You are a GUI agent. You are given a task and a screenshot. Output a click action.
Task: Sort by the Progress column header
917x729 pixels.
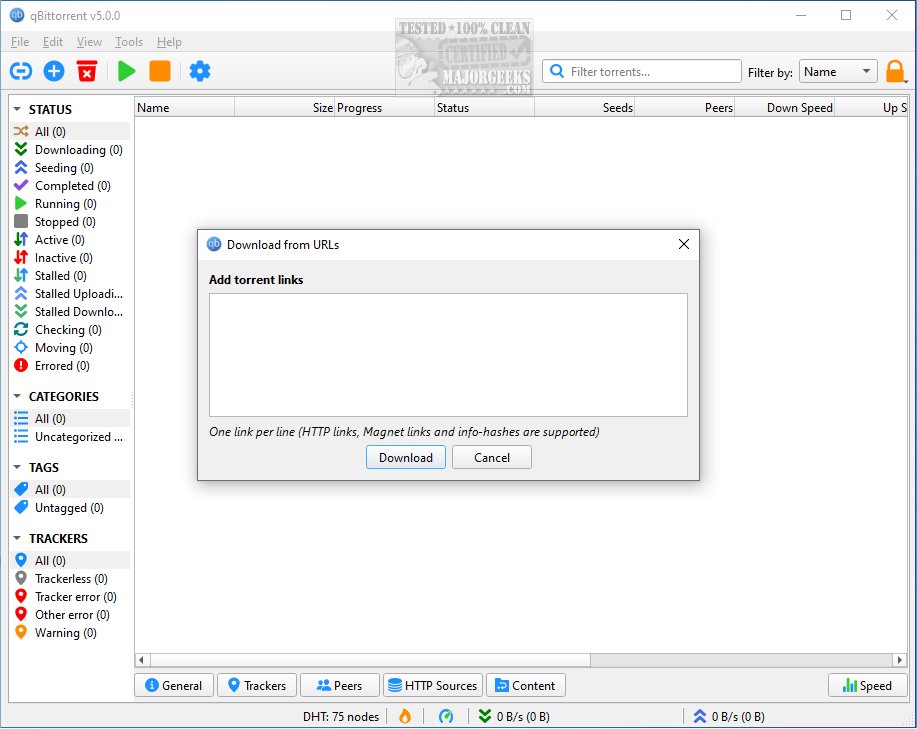(385, 108)
